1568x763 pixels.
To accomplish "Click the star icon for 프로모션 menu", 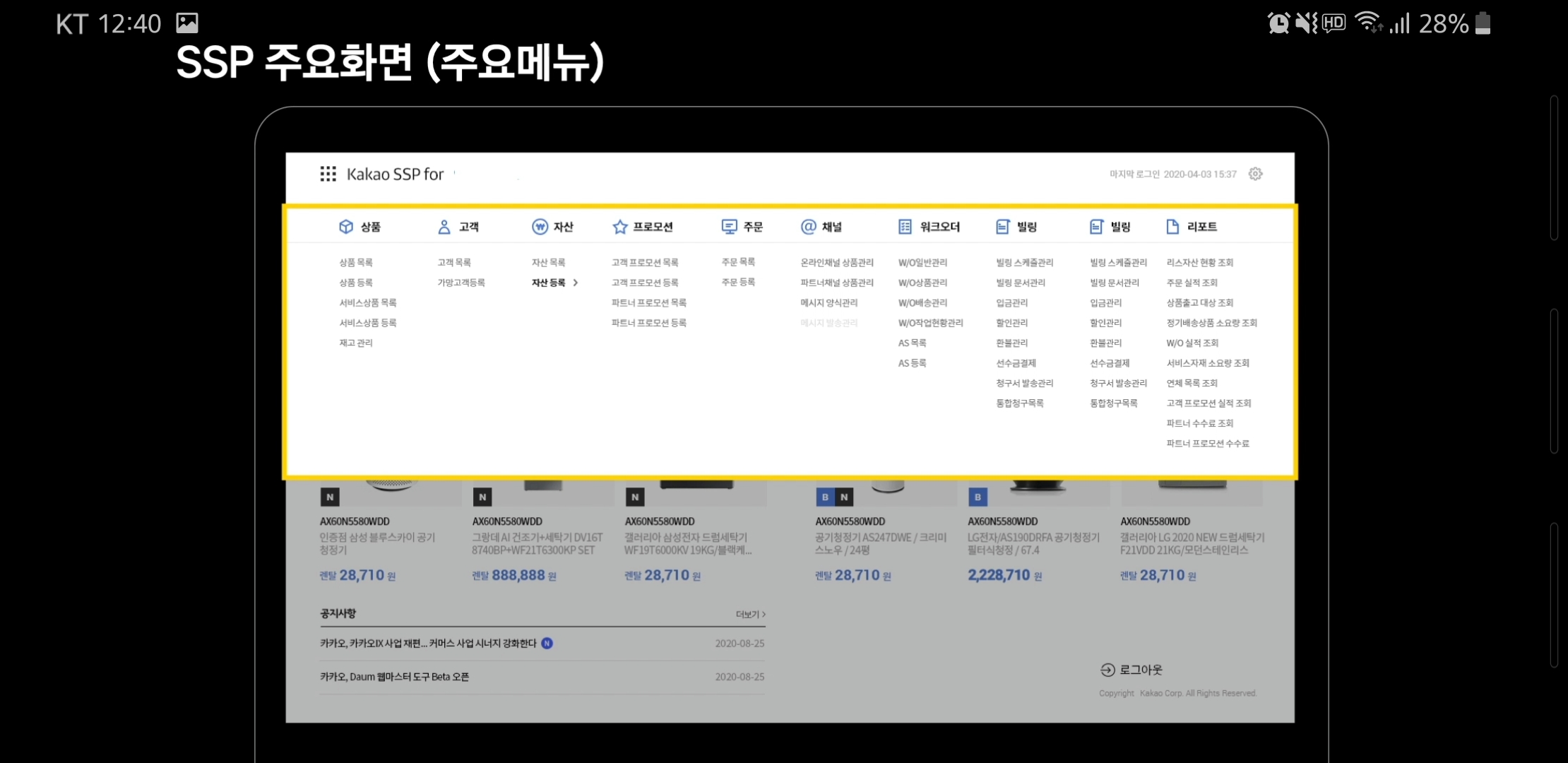I will pos(620,227).
